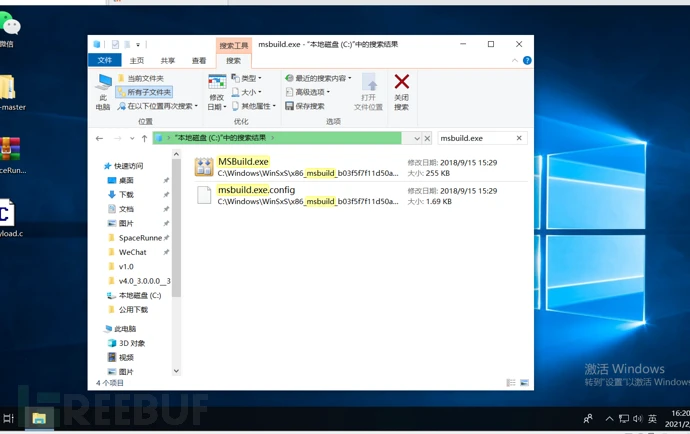Click the red X 关闭搜索 button
Screen dimensions: 690x434
(x=401, y=92)
